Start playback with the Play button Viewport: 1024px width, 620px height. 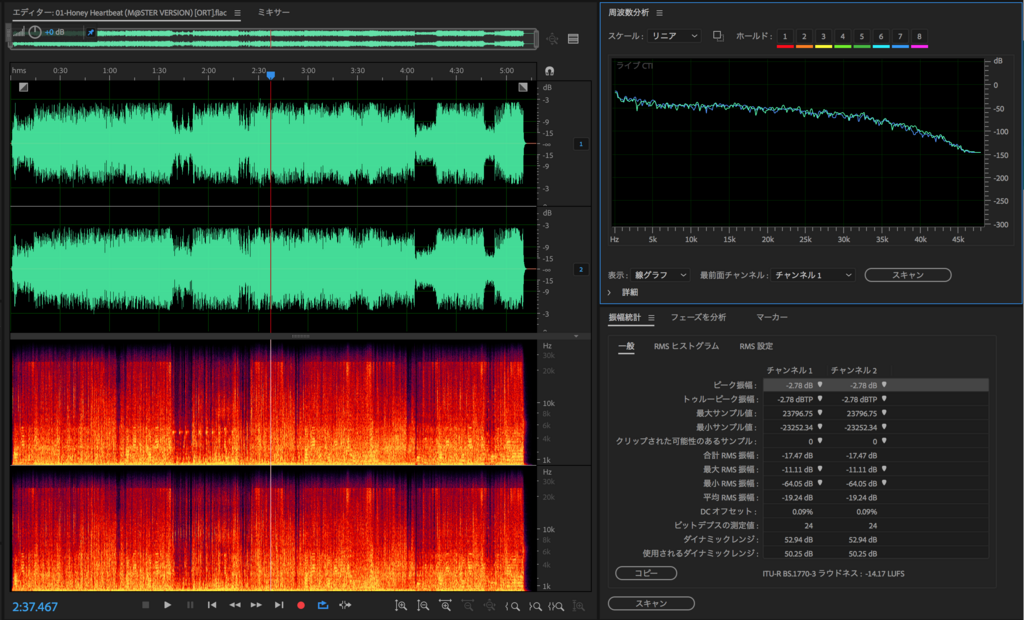(x=168, y=605)
